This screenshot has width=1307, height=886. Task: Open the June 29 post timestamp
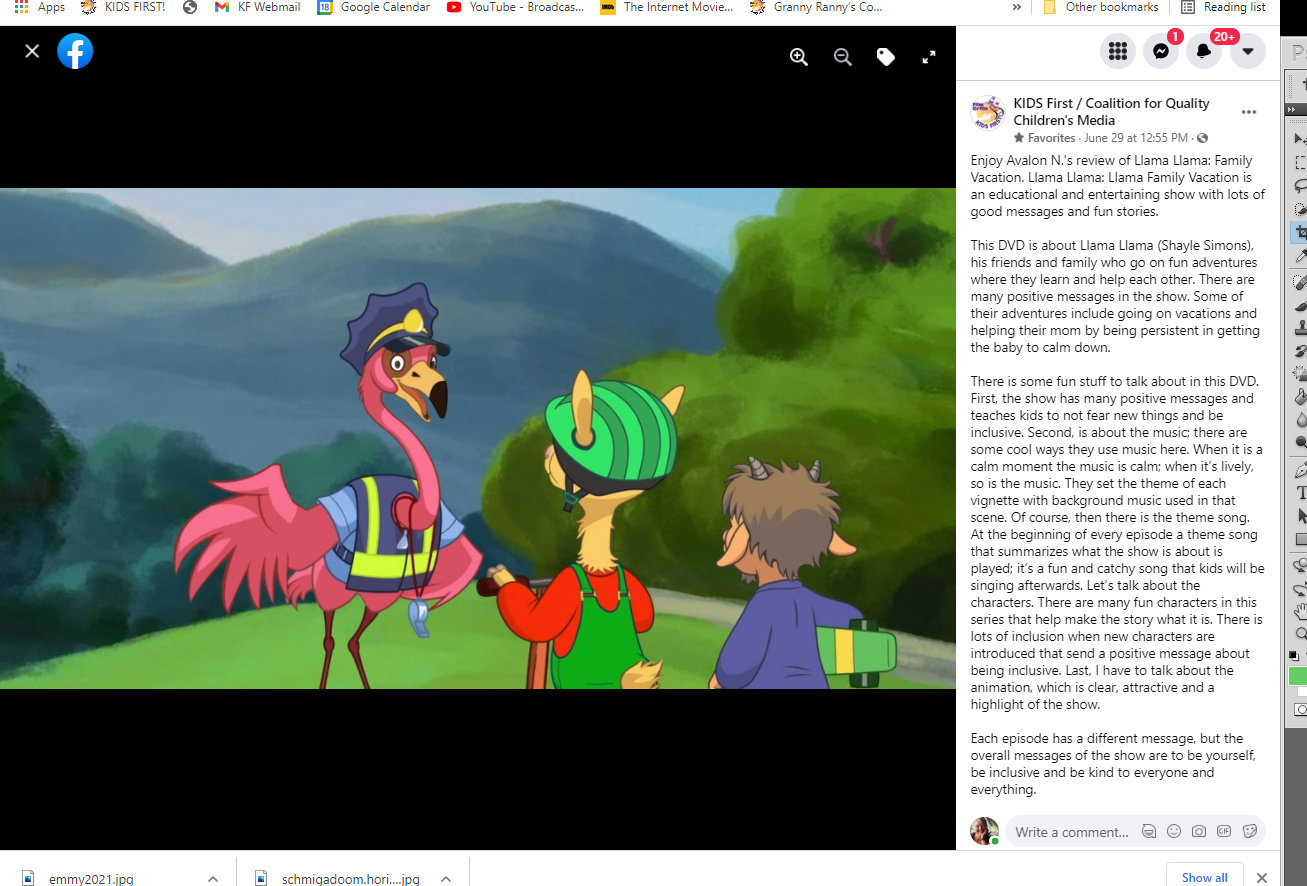pyautogui.click(x=1136, y=138)
